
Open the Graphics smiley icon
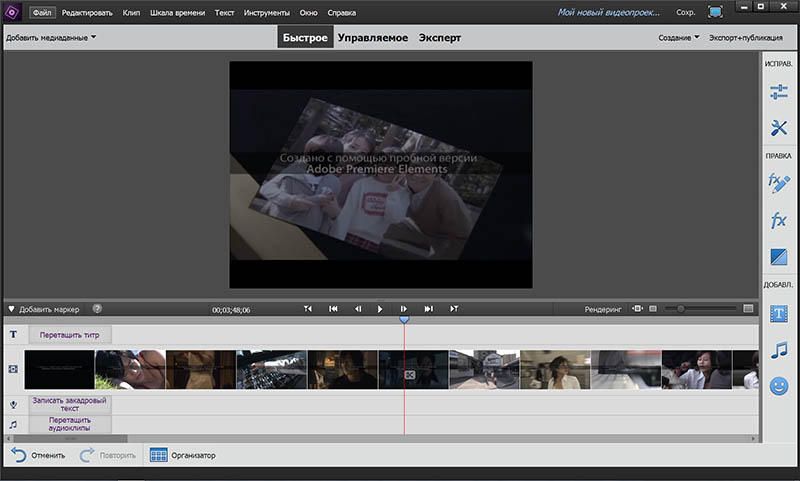point(779,386)
